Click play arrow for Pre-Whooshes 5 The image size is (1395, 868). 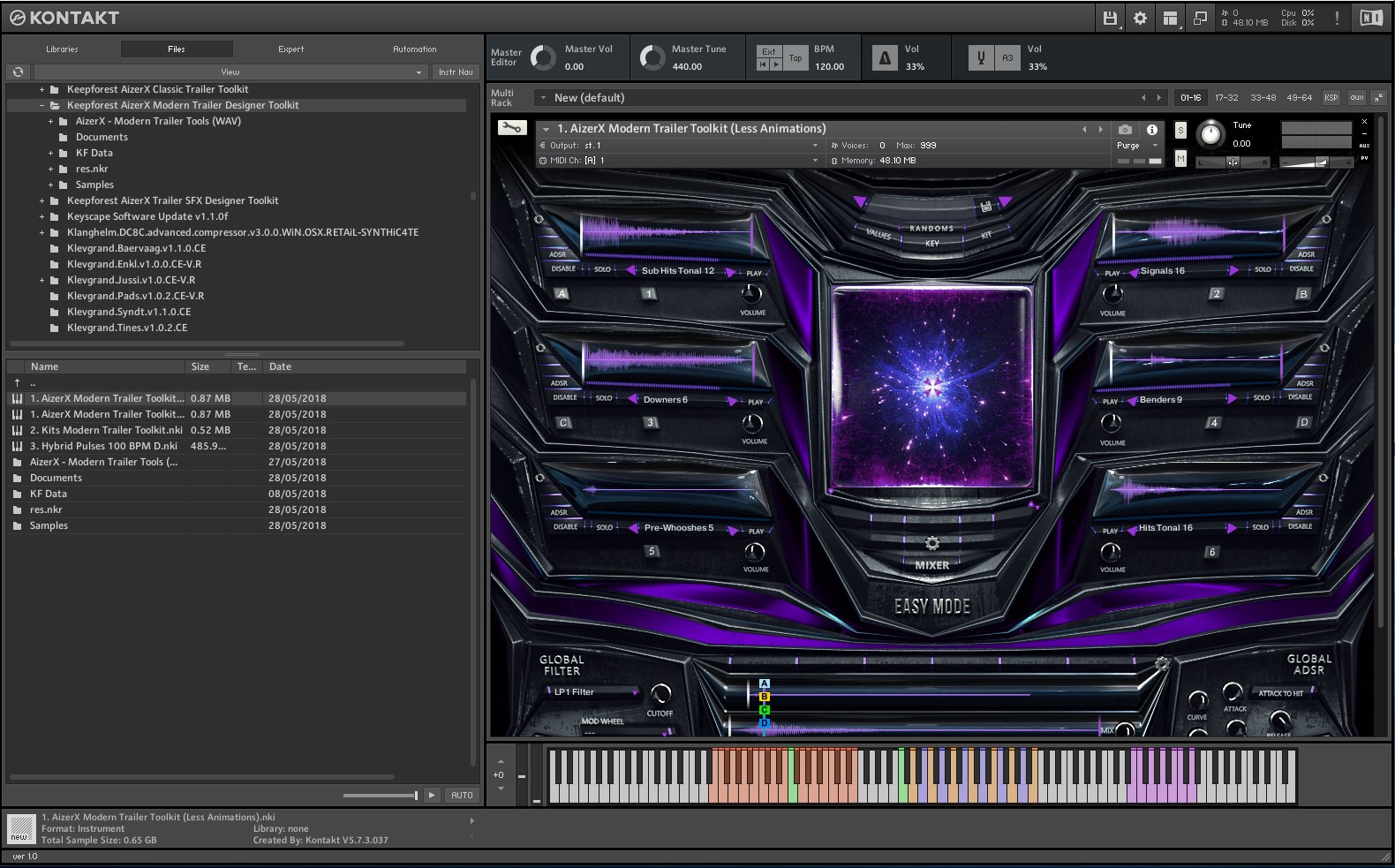(x=732, y=530)
